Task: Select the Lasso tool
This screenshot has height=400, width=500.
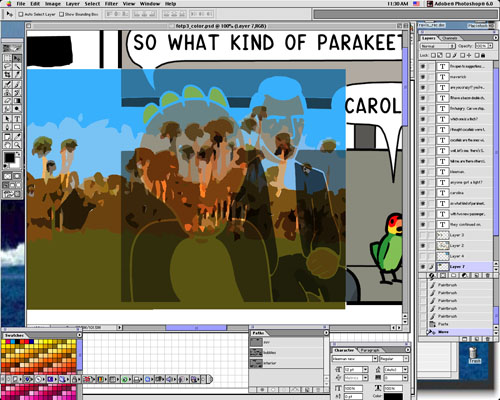Action: tap(7, 67)
